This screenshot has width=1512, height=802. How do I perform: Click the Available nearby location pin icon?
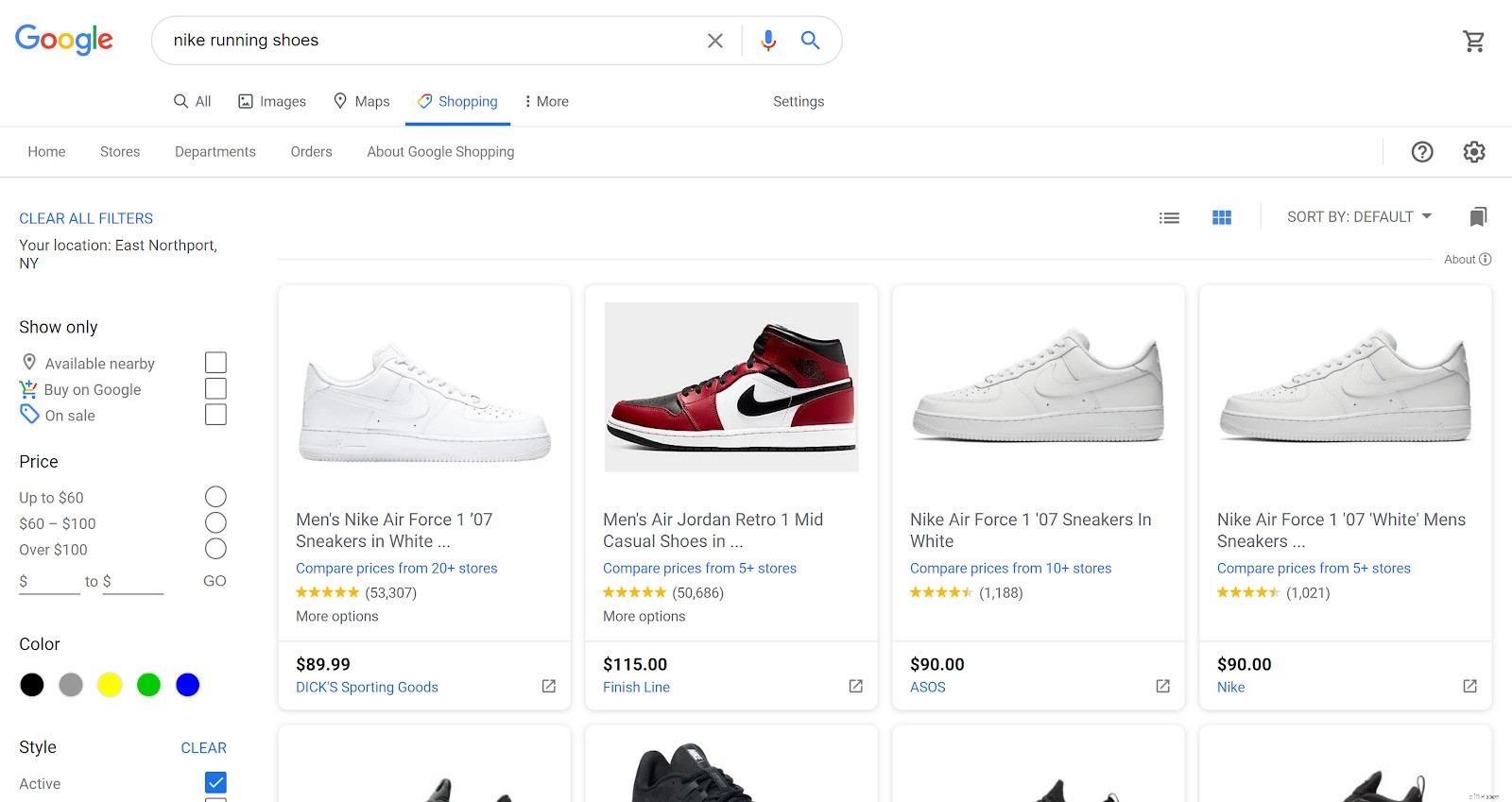pos(29,362)
